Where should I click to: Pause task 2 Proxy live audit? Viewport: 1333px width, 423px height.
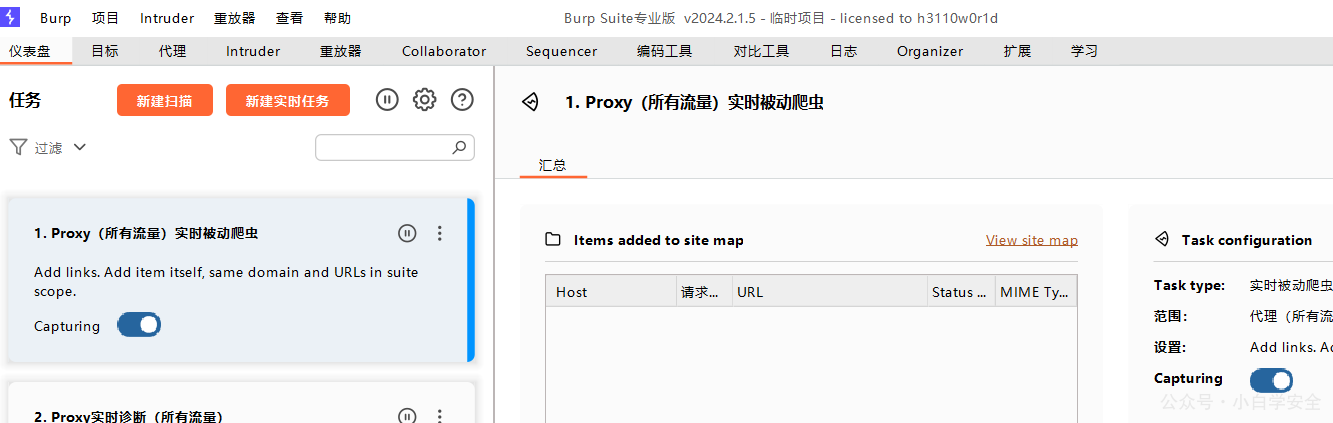pyautogui.click(x=407, y=416)
